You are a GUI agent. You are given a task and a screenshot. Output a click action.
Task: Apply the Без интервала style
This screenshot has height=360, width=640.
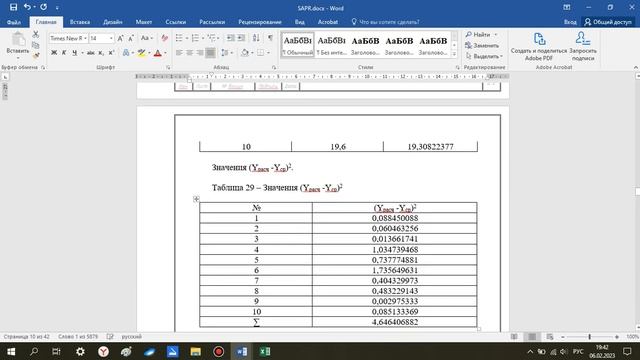point(331,45)
